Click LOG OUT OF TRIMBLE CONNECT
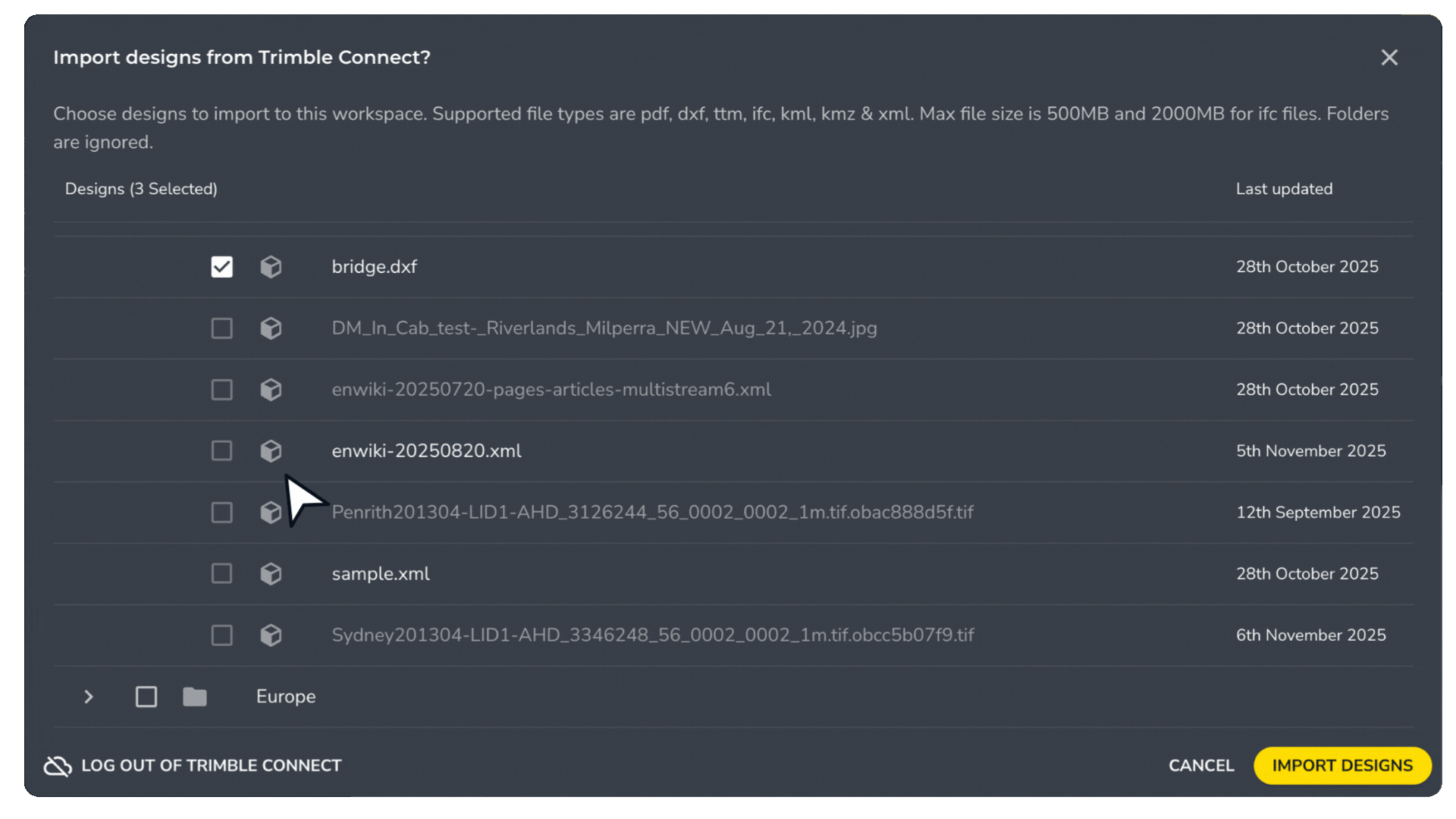 [211, 765]
